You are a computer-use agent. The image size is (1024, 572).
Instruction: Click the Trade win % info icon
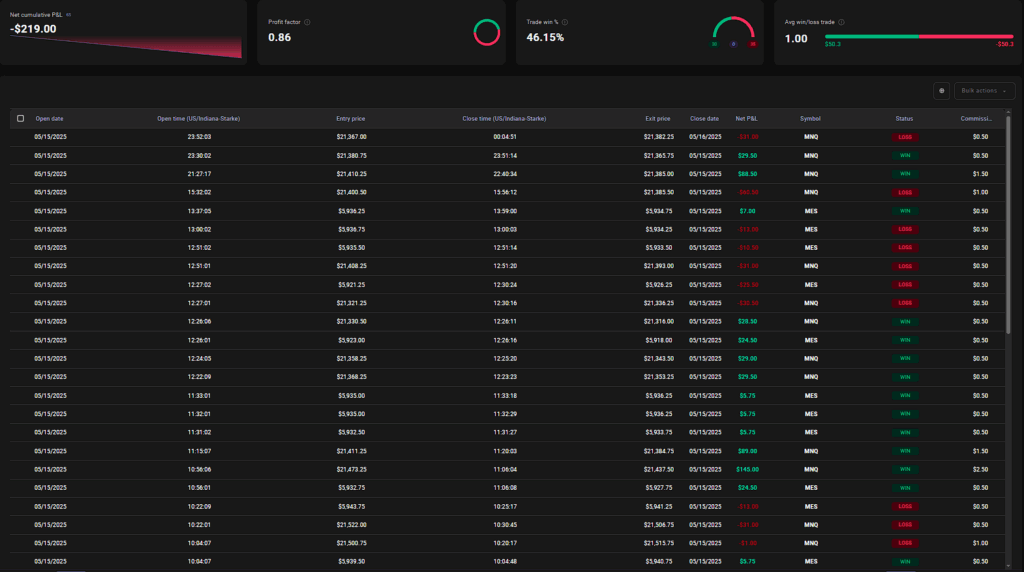pyautogui.click(x=565, y=22)
